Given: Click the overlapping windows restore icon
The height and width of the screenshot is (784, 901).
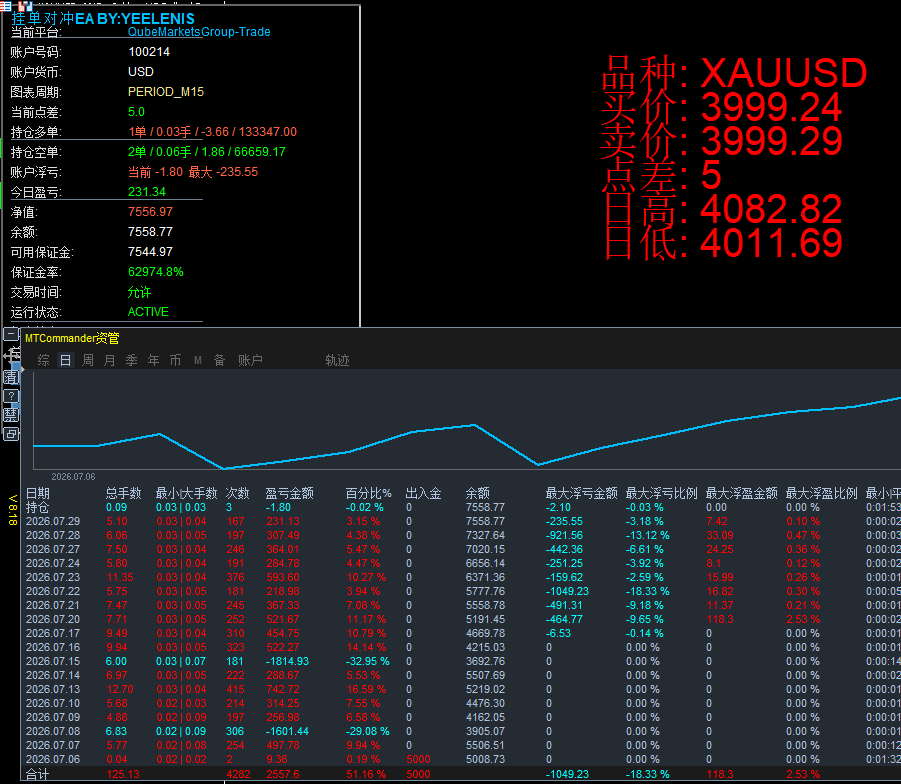Looking at the screenshot, I should [x=11, y=434].
